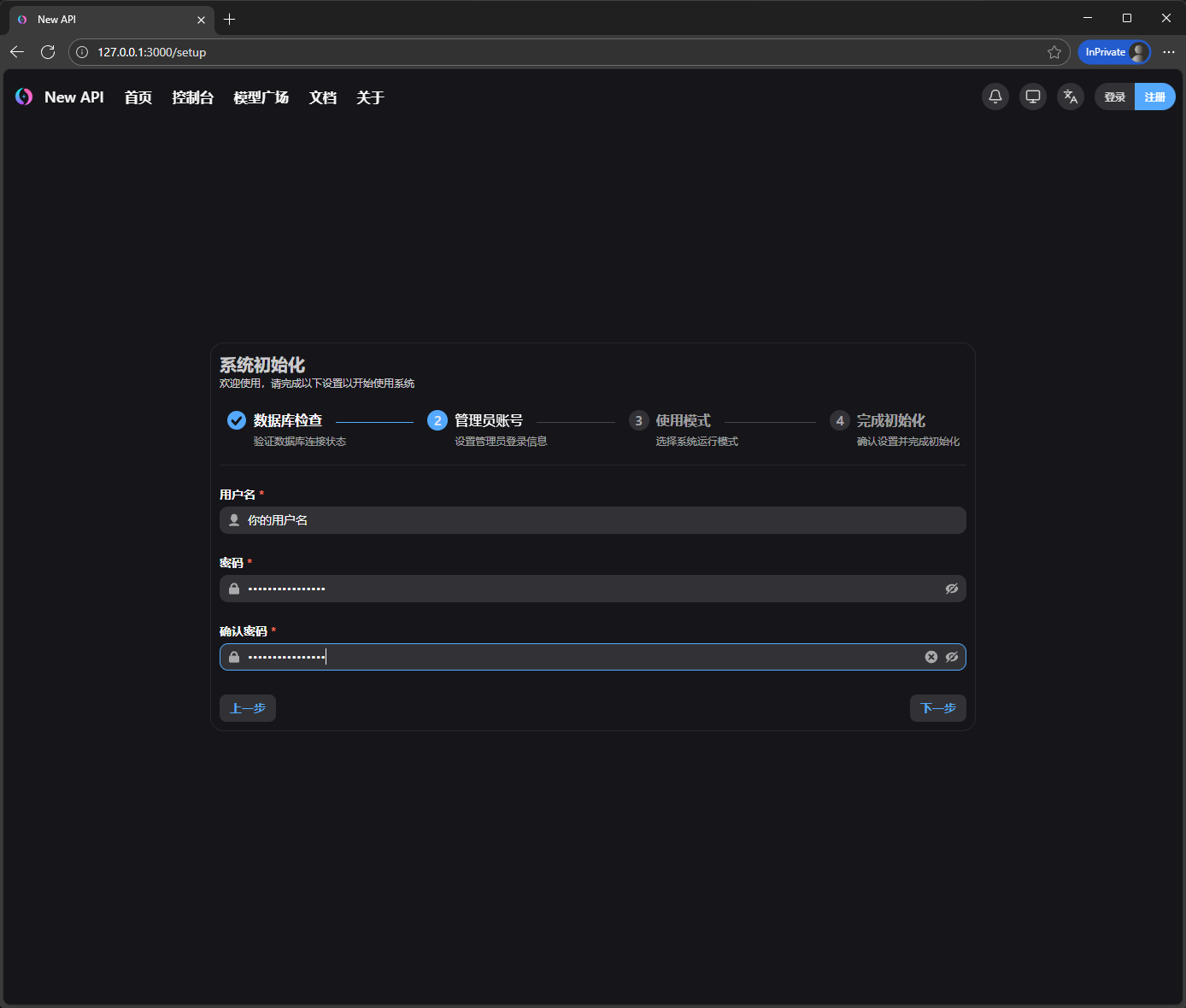This screenshot has width=1186, height=1008.
Task: Toggle visibility of confirm password
Action: point(952,657)
